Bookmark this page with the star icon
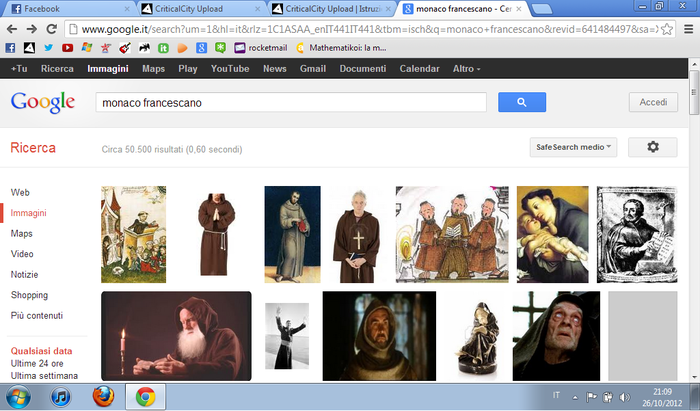The image size is (700, 411). click(667, 29)
